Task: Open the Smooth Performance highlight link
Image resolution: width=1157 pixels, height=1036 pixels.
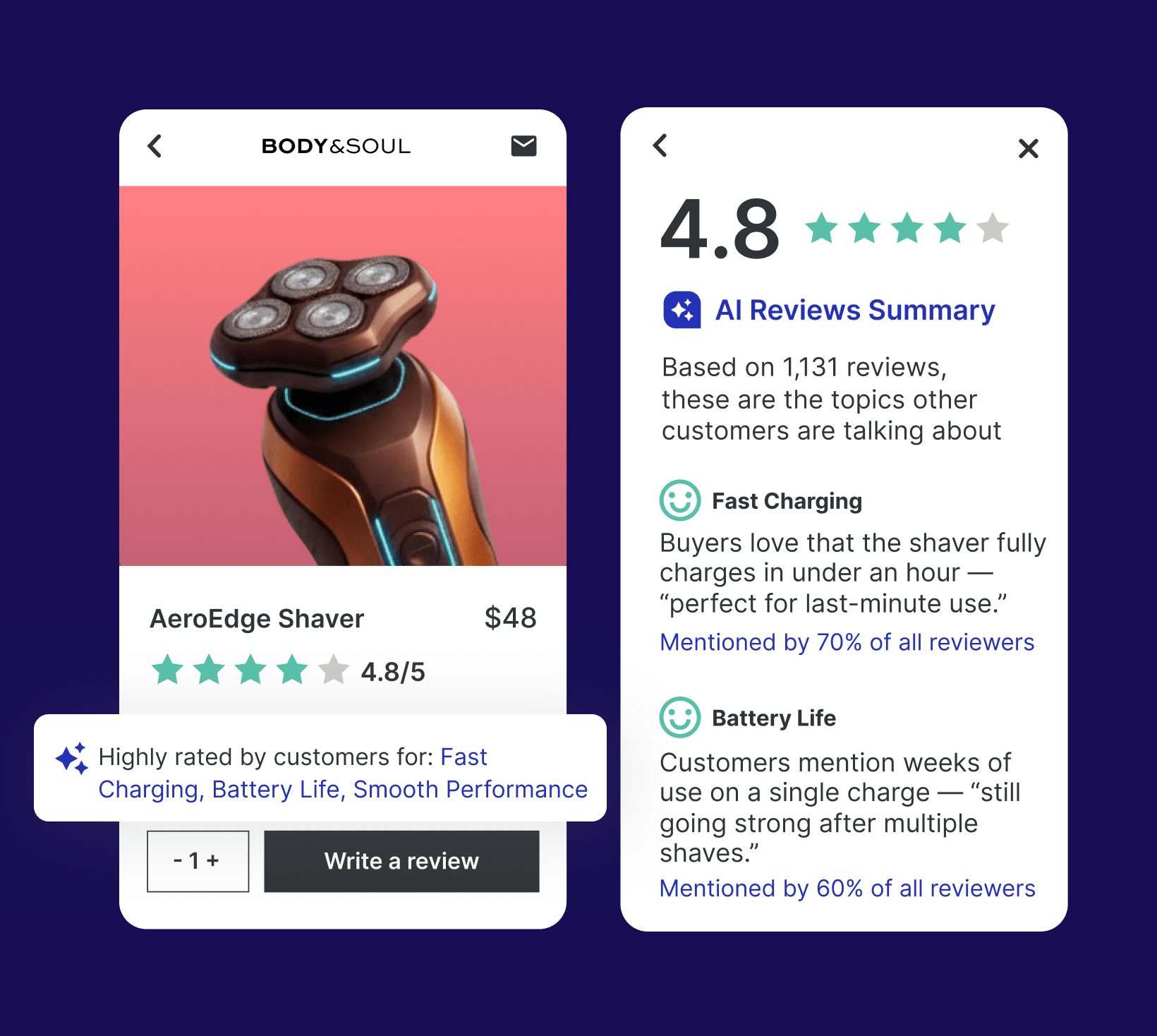Action: coord(471,789)
